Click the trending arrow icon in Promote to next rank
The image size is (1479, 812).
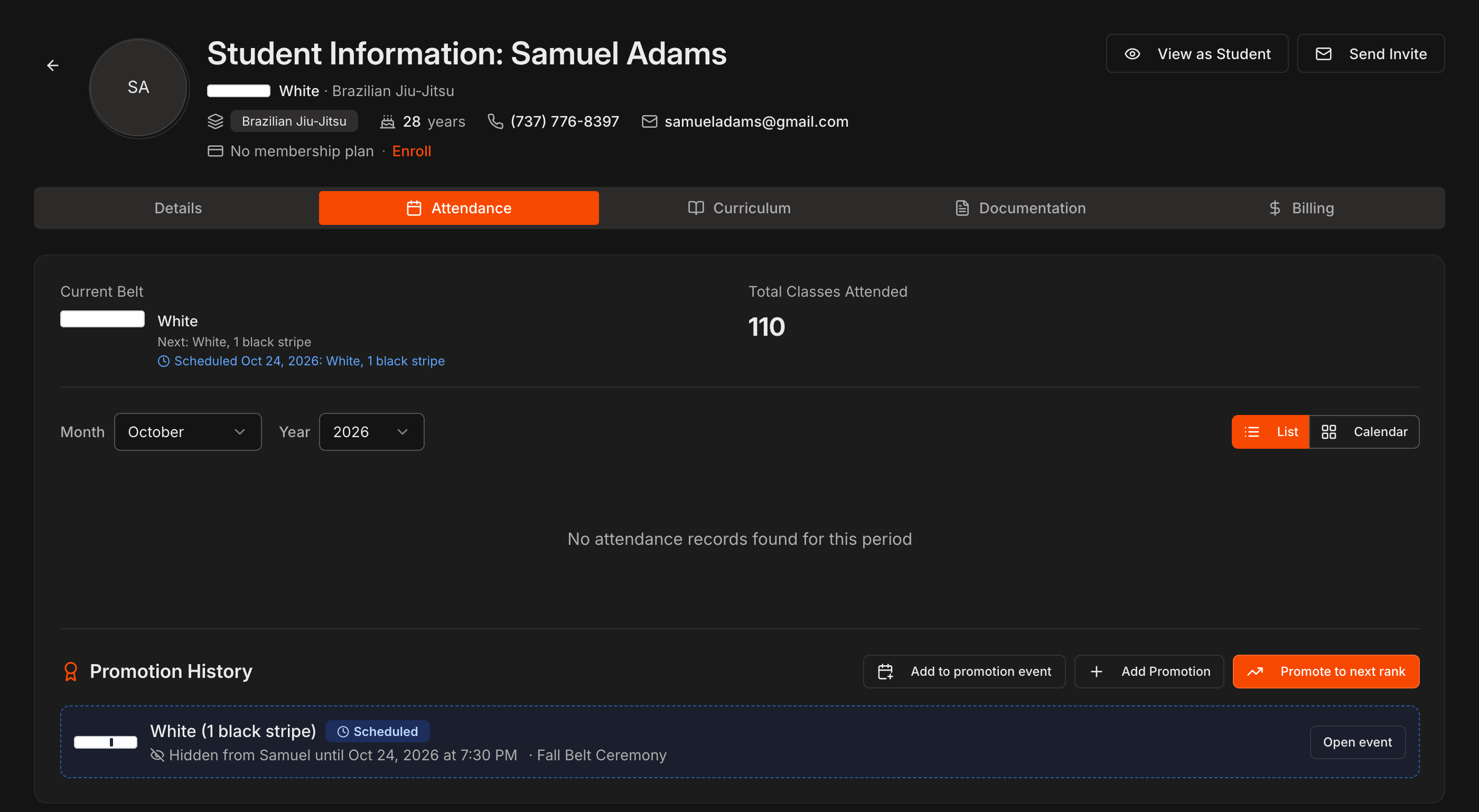coord(1255,672)
